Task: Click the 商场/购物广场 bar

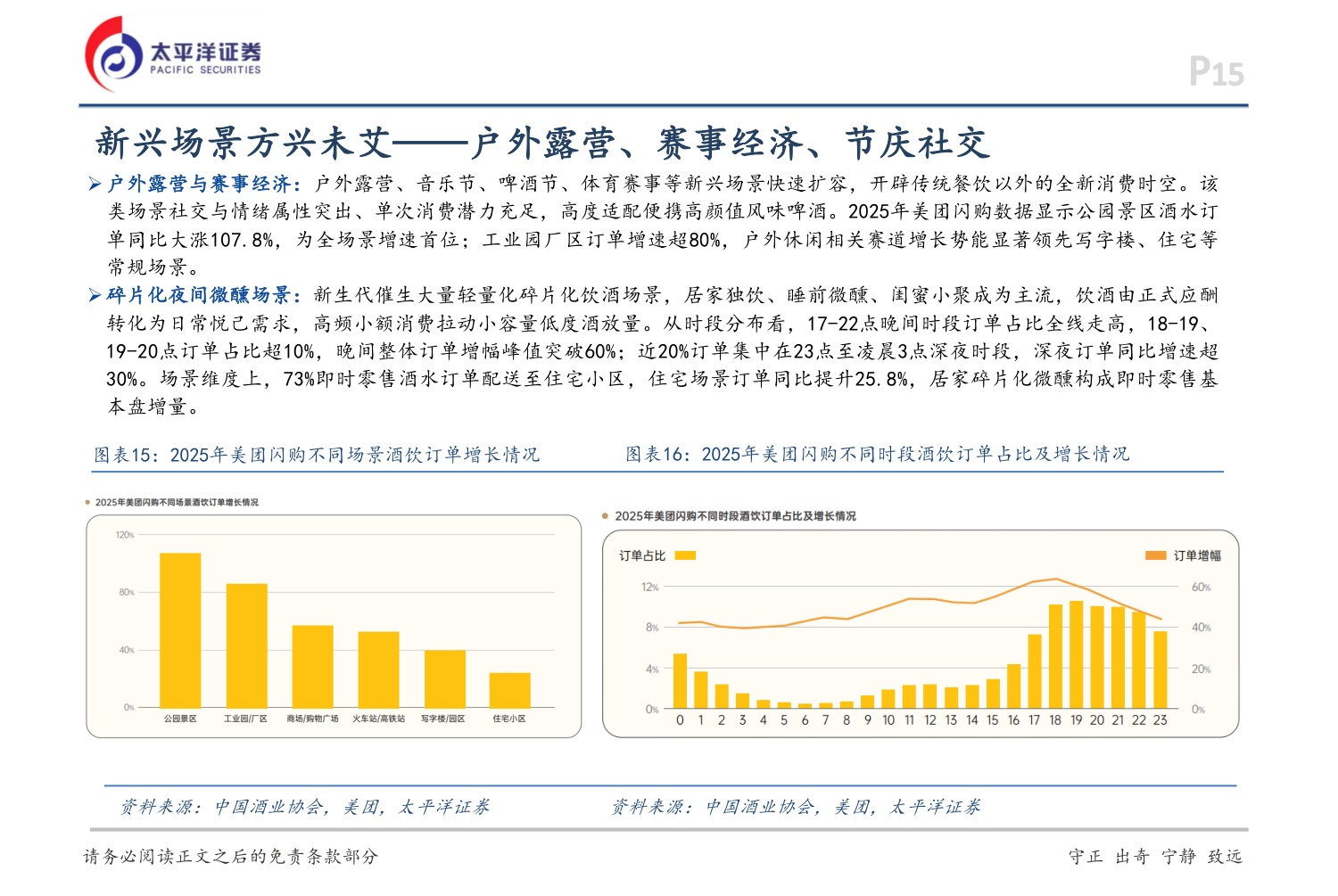Action: 313,667
